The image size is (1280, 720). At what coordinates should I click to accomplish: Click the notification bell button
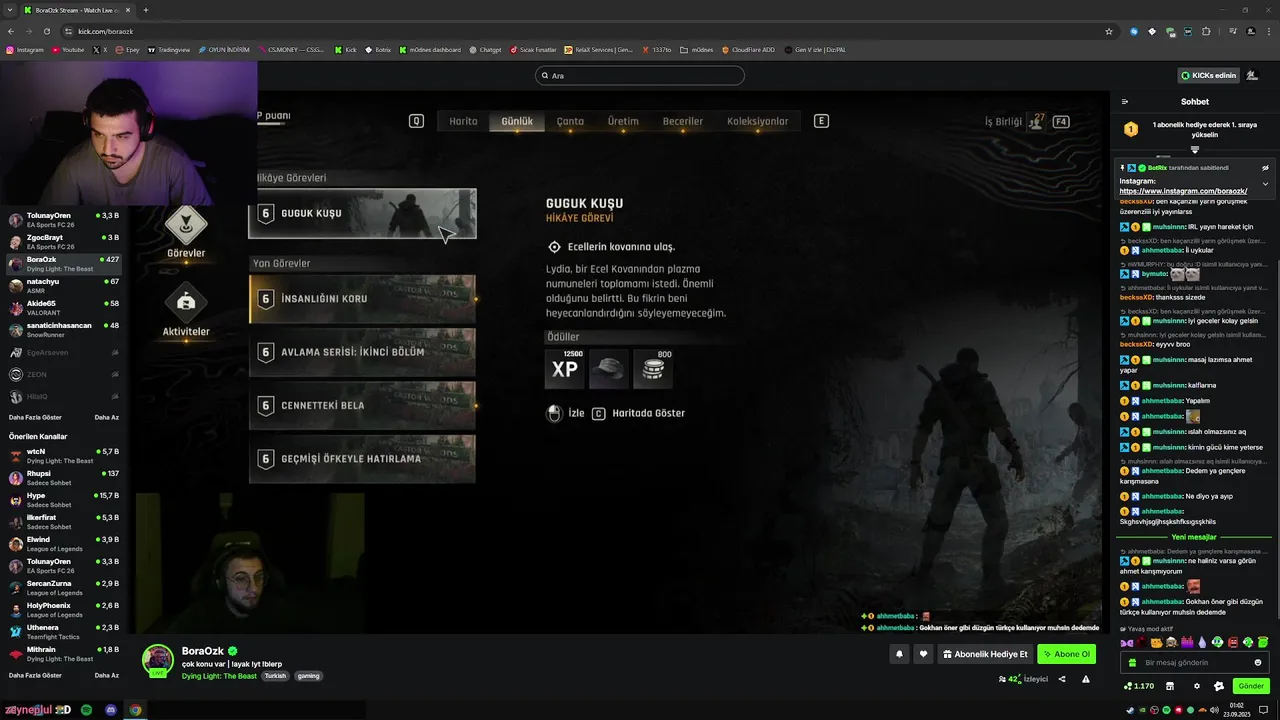899,654
